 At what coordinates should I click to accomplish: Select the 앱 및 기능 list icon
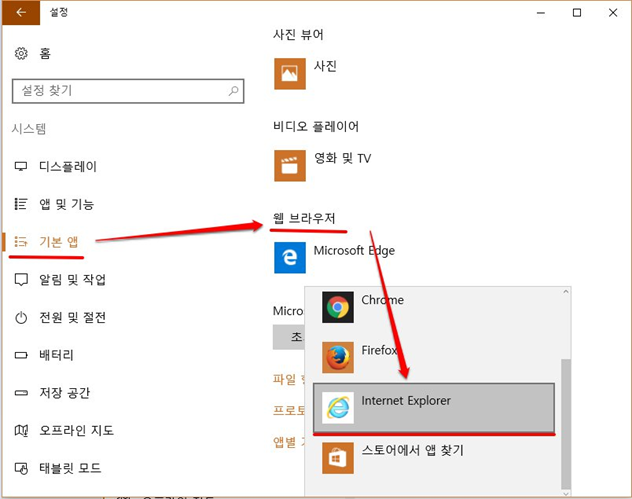click(x=21, y=204)
